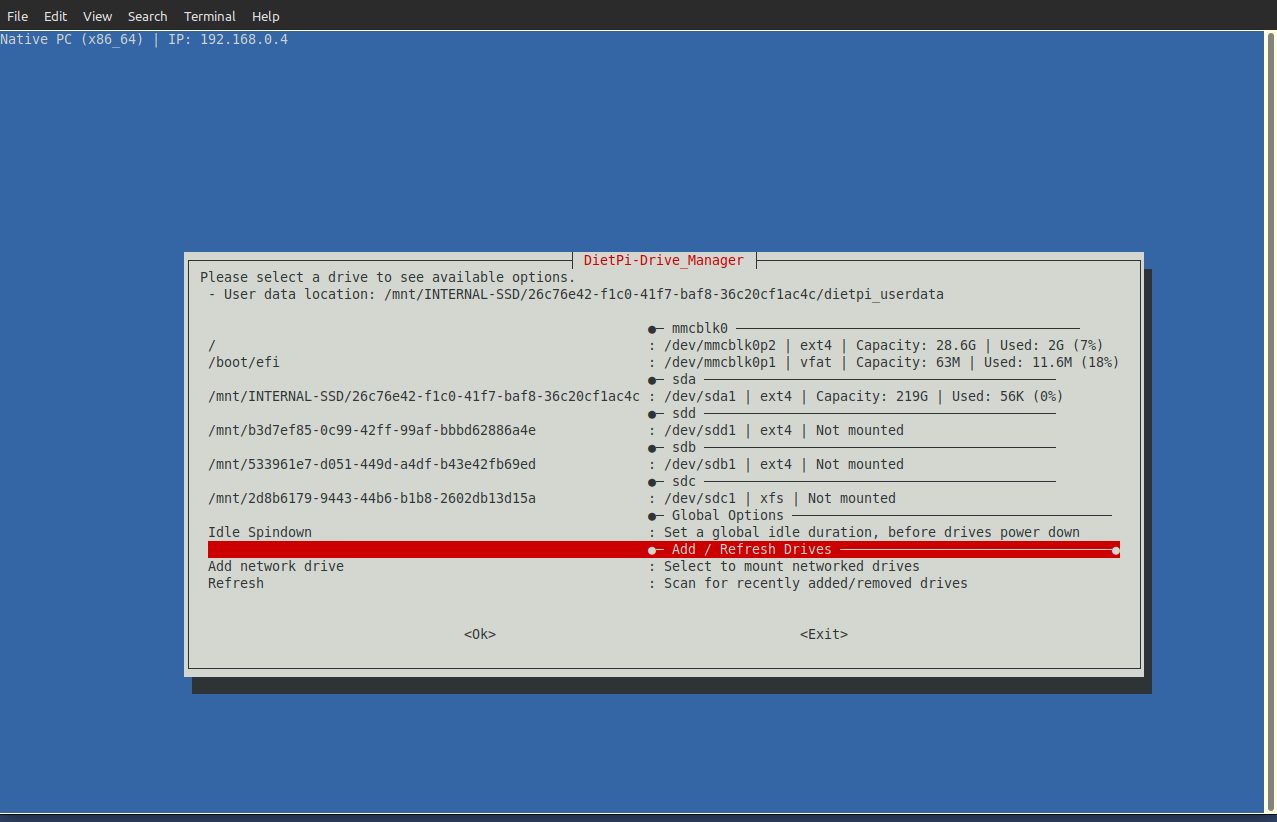Choose Add network drive option
The width and height of the screenshot is (1277, 822).
(276, 566)
